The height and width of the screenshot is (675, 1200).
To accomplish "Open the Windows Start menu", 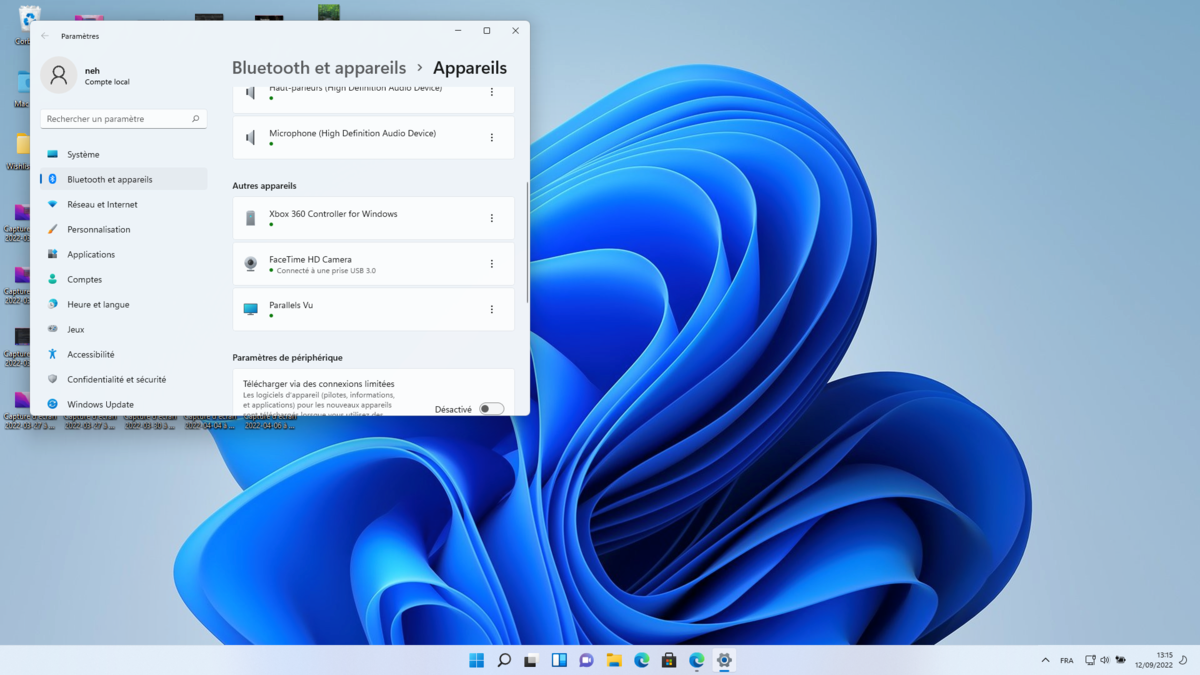I will click(x=477, y=660).
